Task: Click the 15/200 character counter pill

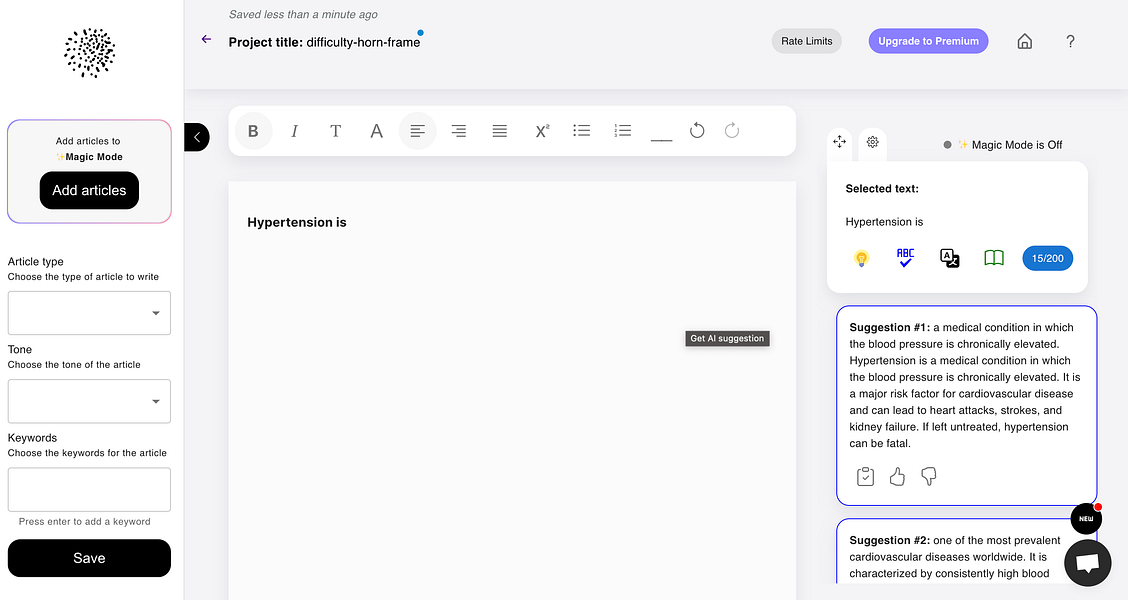Action: coord(1047,257)
